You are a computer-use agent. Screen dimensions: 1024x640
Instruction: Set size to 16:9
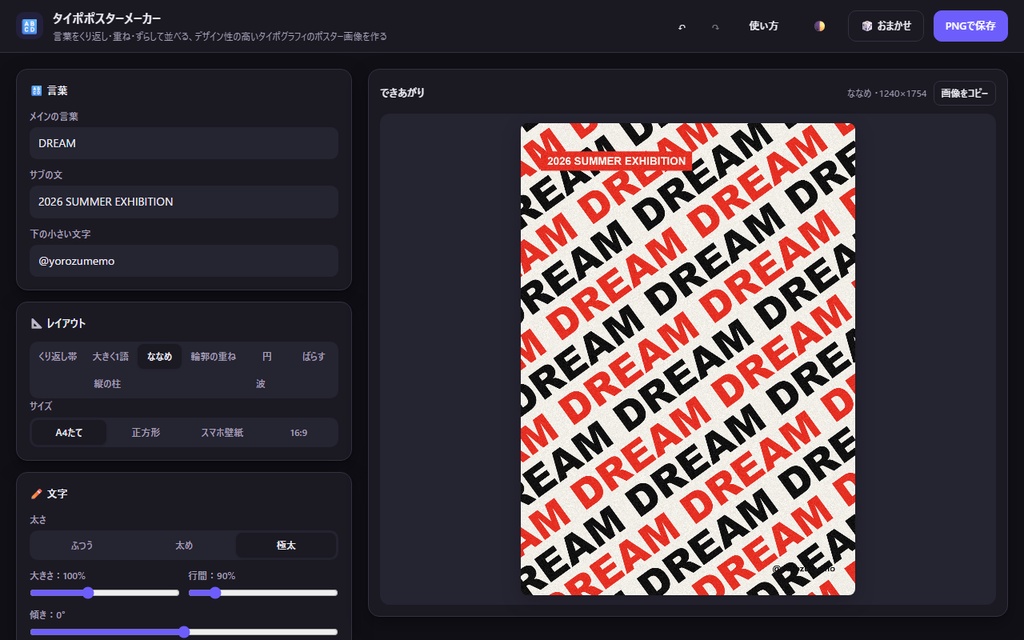coord(298,432)
